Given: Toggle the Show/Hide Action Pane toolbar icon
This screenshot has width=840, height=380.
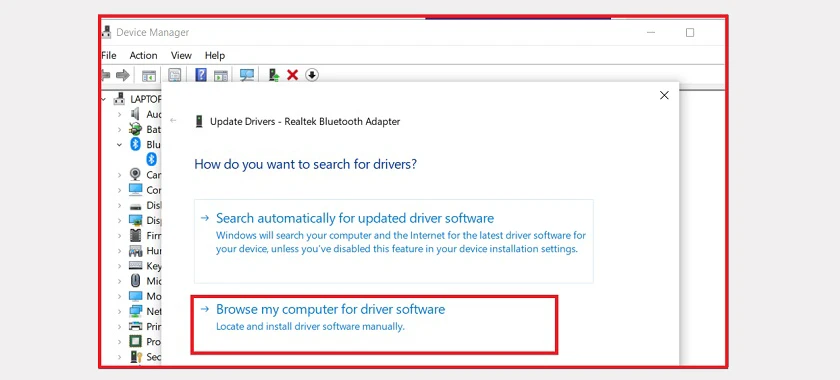Looking at the screenshot, I should [221, 76].
